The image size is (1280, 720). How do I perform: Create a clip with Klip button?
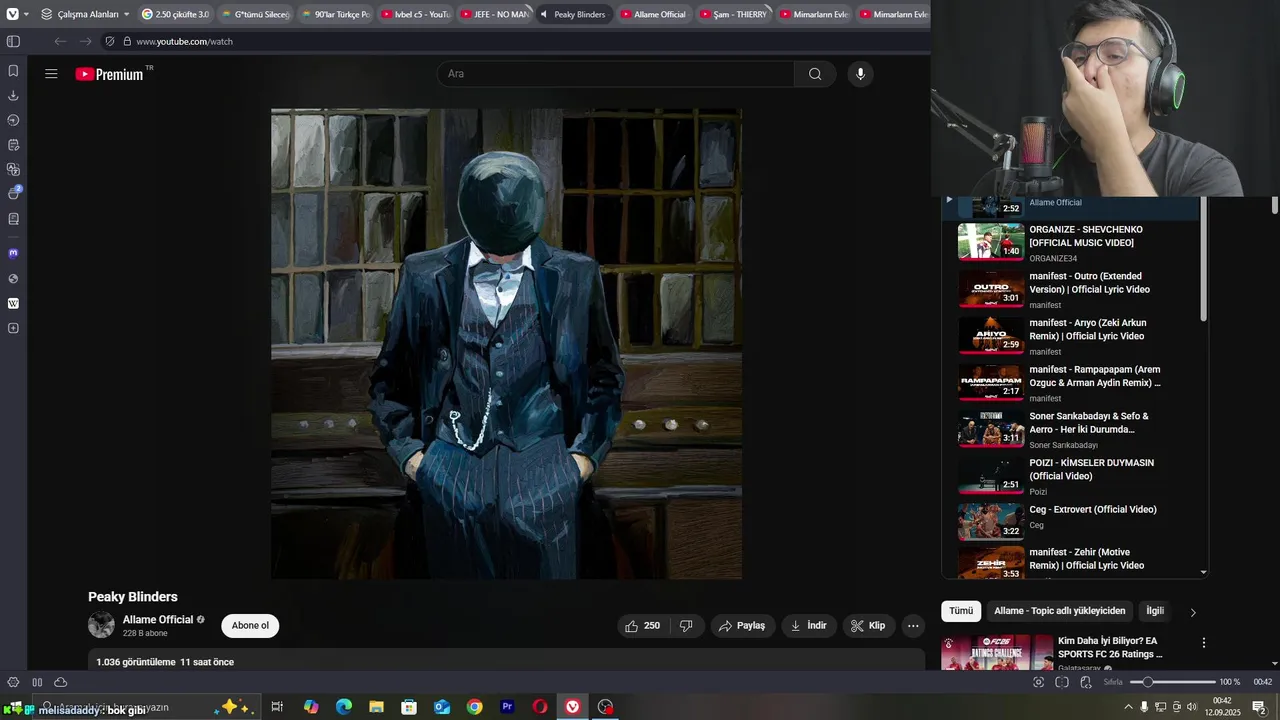[x=868, y=626]
